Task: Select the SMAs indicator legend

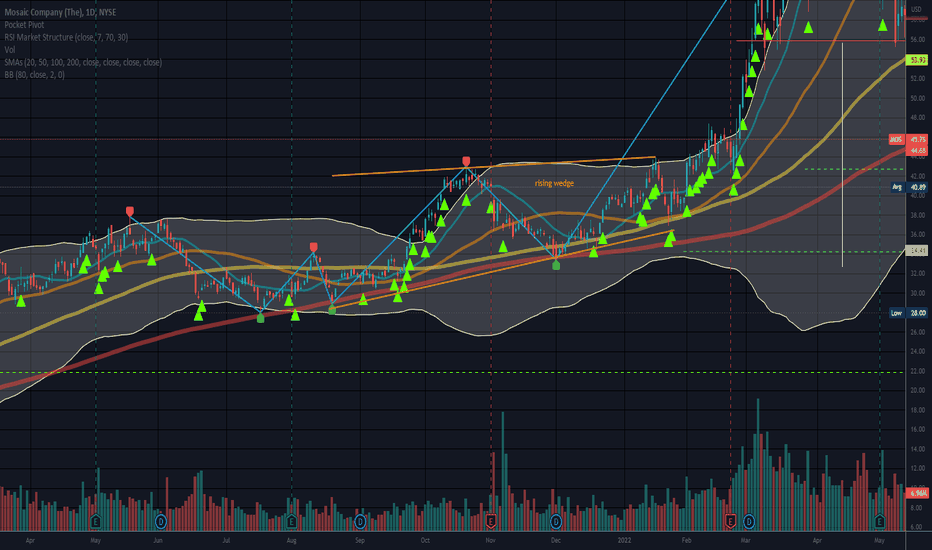Action: [x=83, y=62]
